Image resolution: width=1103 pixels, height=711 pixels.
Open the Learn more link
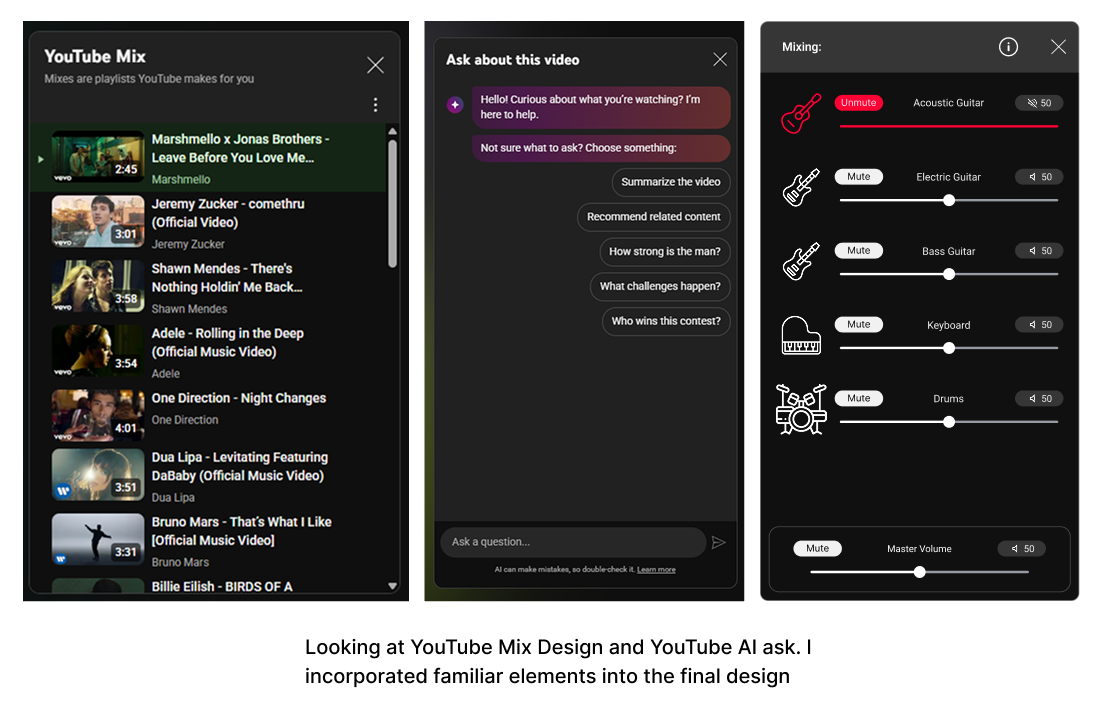tap(656, 570)
